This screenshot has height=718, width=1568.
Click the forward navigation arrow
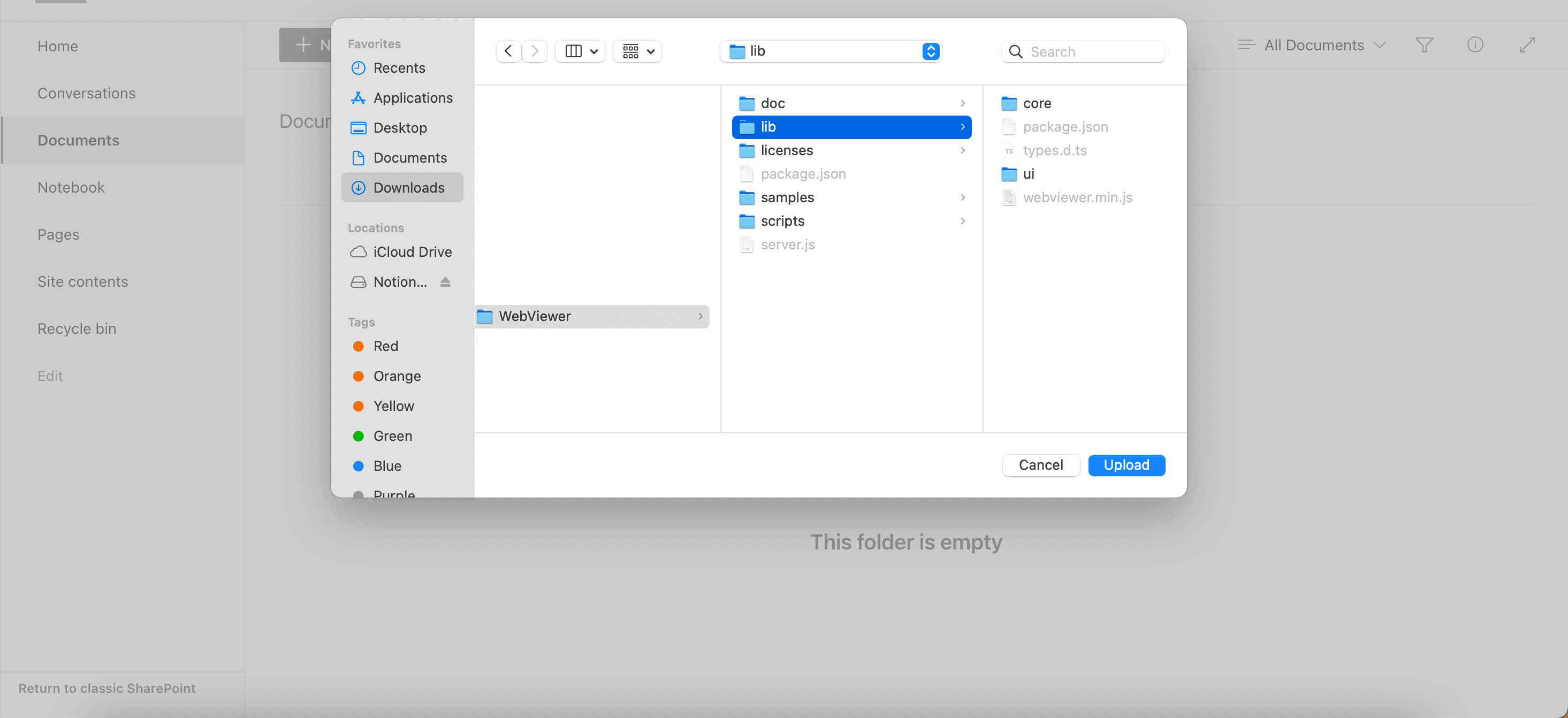click(535, 51)
